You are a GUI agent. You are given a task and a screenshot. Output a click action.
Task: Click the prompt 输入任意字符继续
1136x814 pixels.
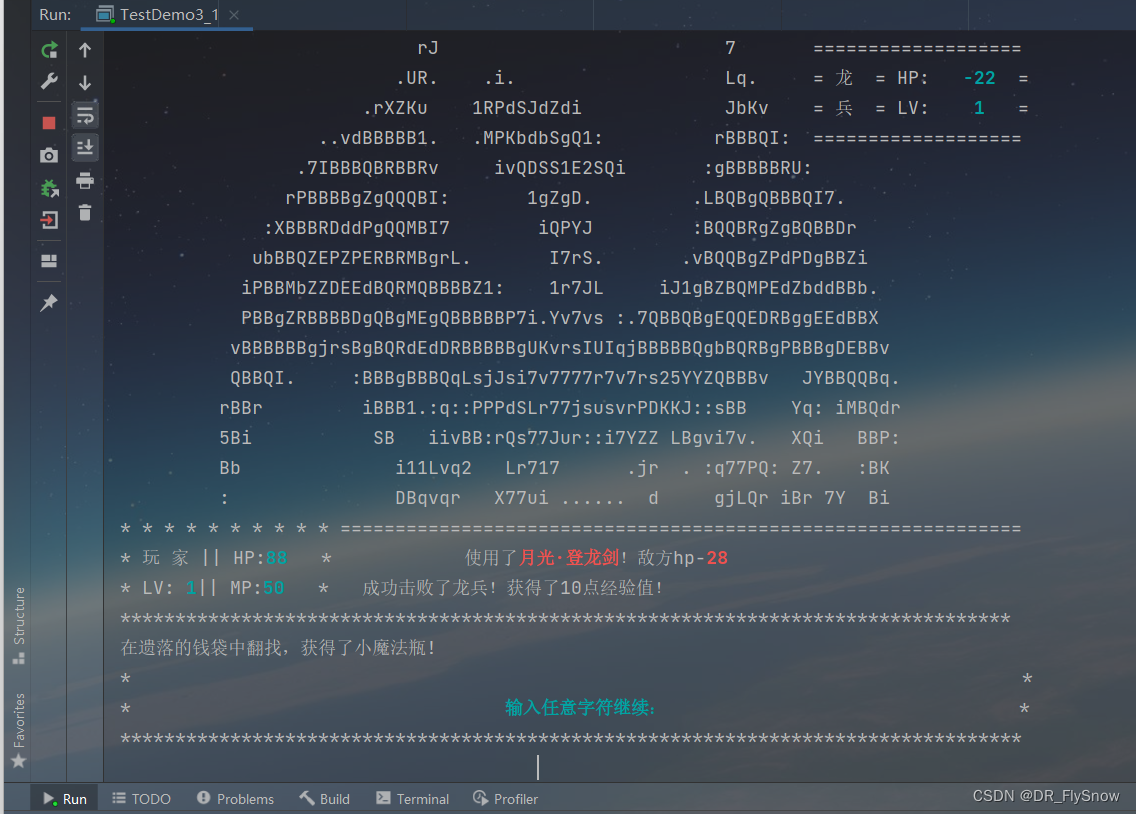click(580, 708)
